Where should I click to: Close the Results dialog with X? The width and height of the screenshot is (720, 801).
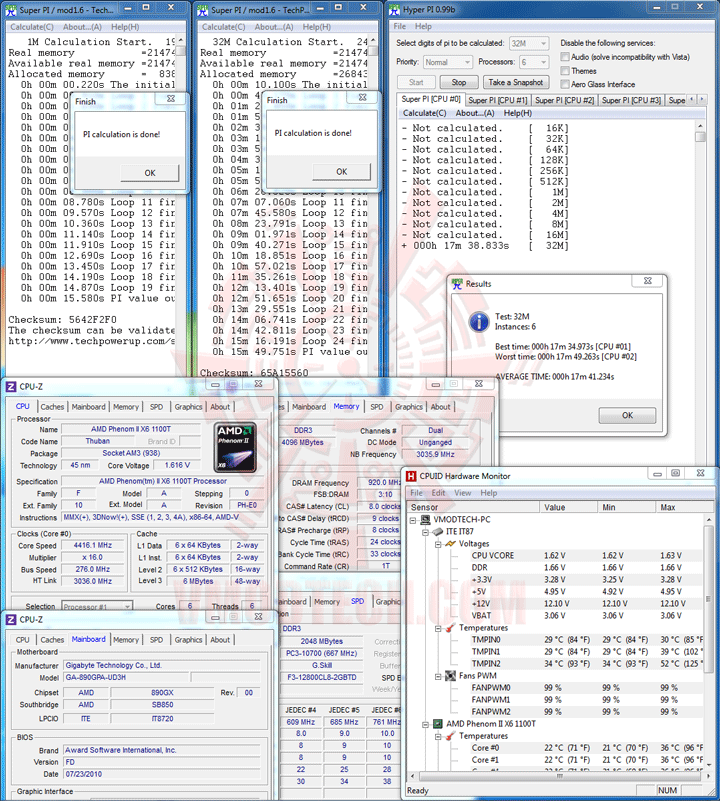tap(647, 280)
